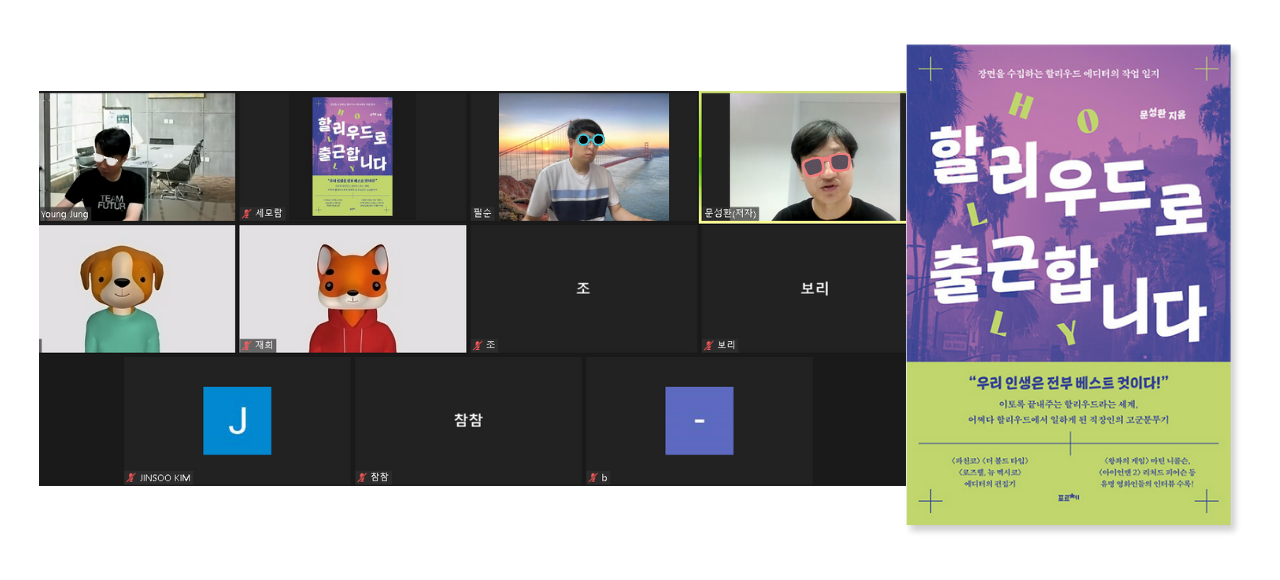Click the blue J profile square
Viewport: 1280px width, 580px height.
(237, 420)
